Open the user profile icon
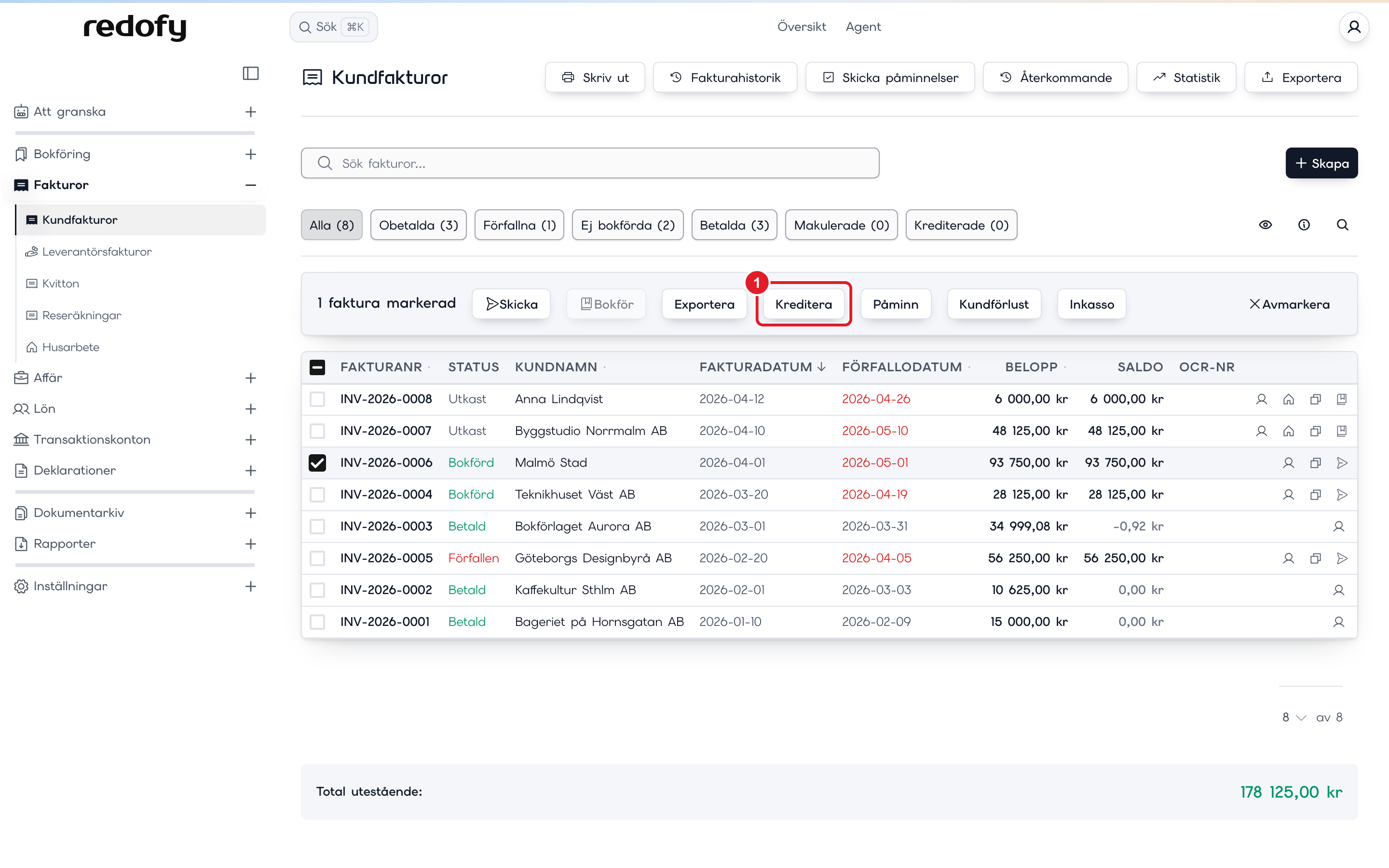The image size is (1389, 868). (1354, 27)
